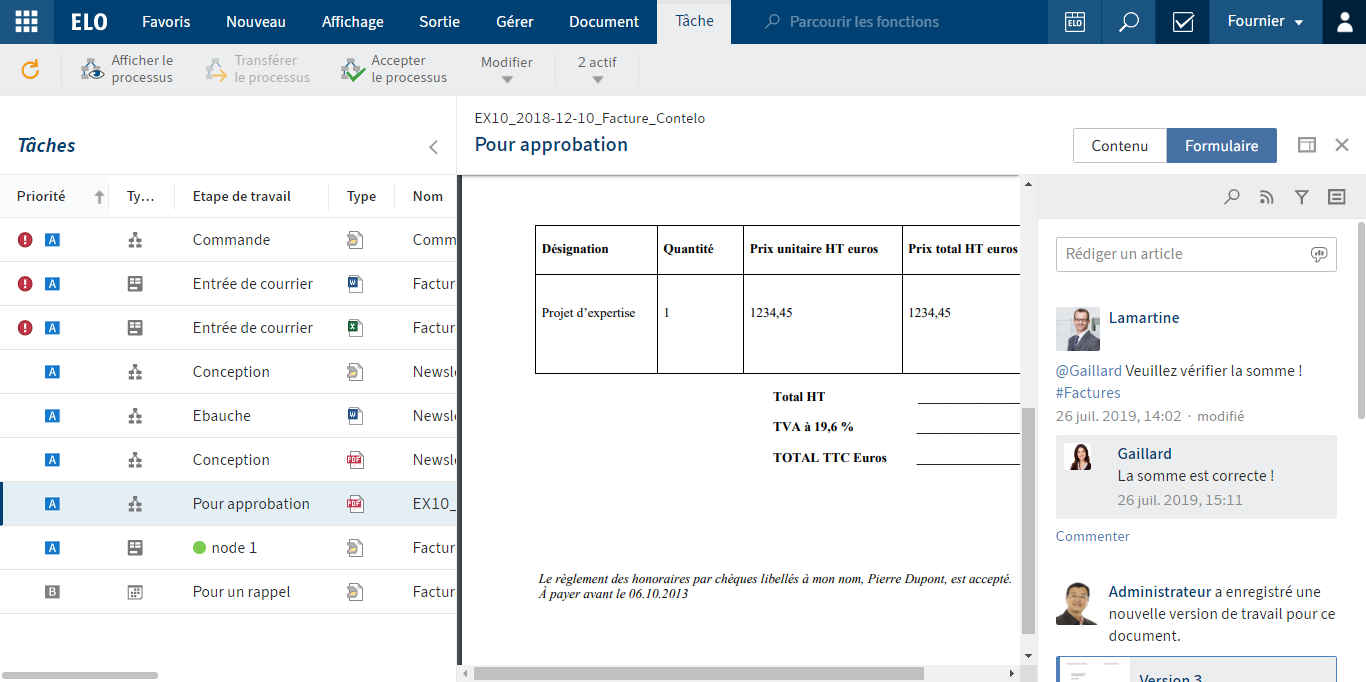Open the Affichage ribbon tab
Screen dimensions: 1366x682
point(352,22)
